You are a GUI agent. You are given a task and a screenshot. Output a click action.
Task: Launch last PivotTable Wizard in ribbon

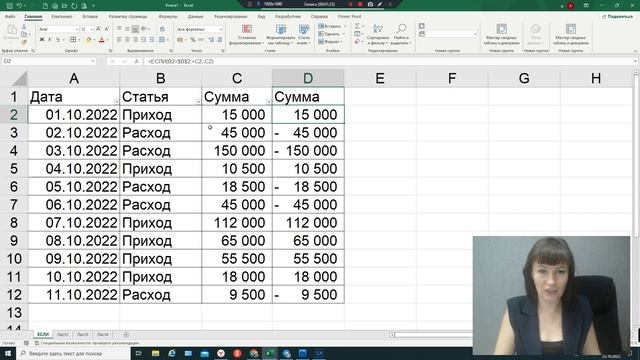[571, 34]
